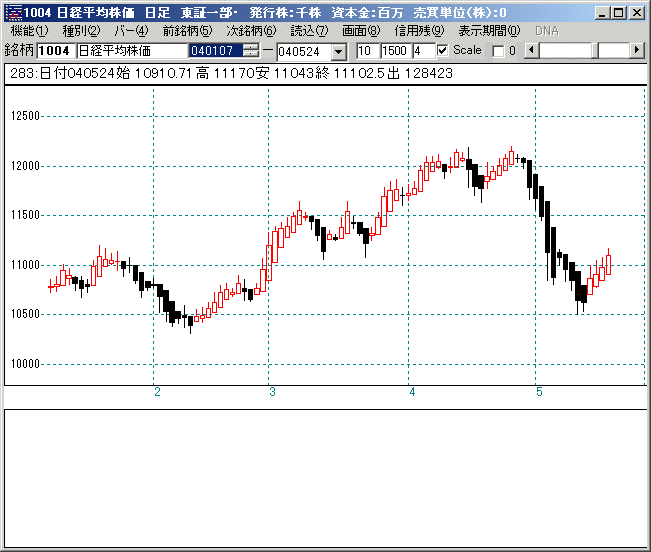Maximize the chart window

click(x=619, y=13)
